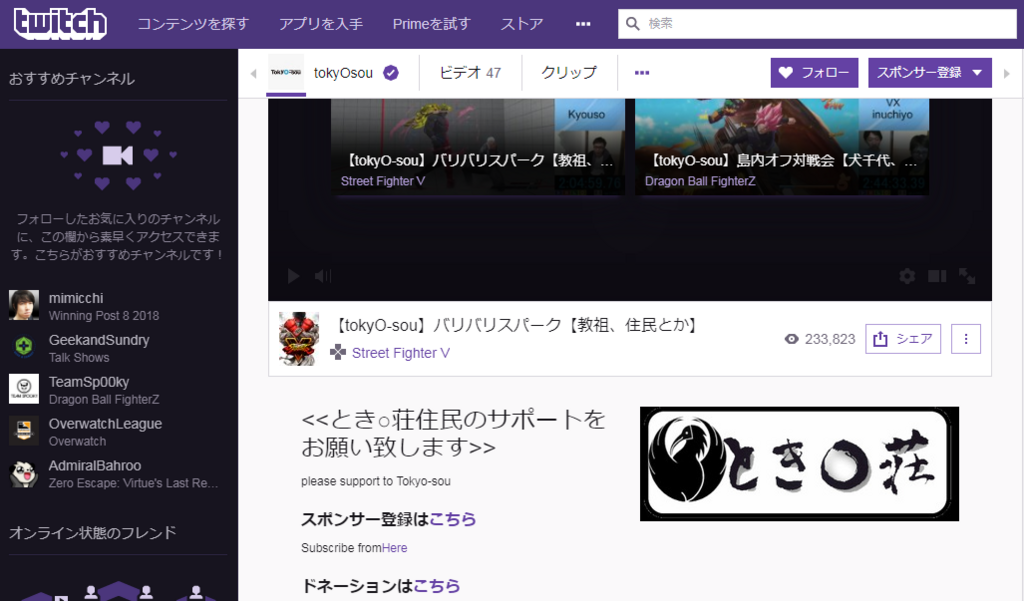The width and height of the screenshot is (1024, 601).
Task: Select Primeを試す in top navigation
Action: [431, 24]
